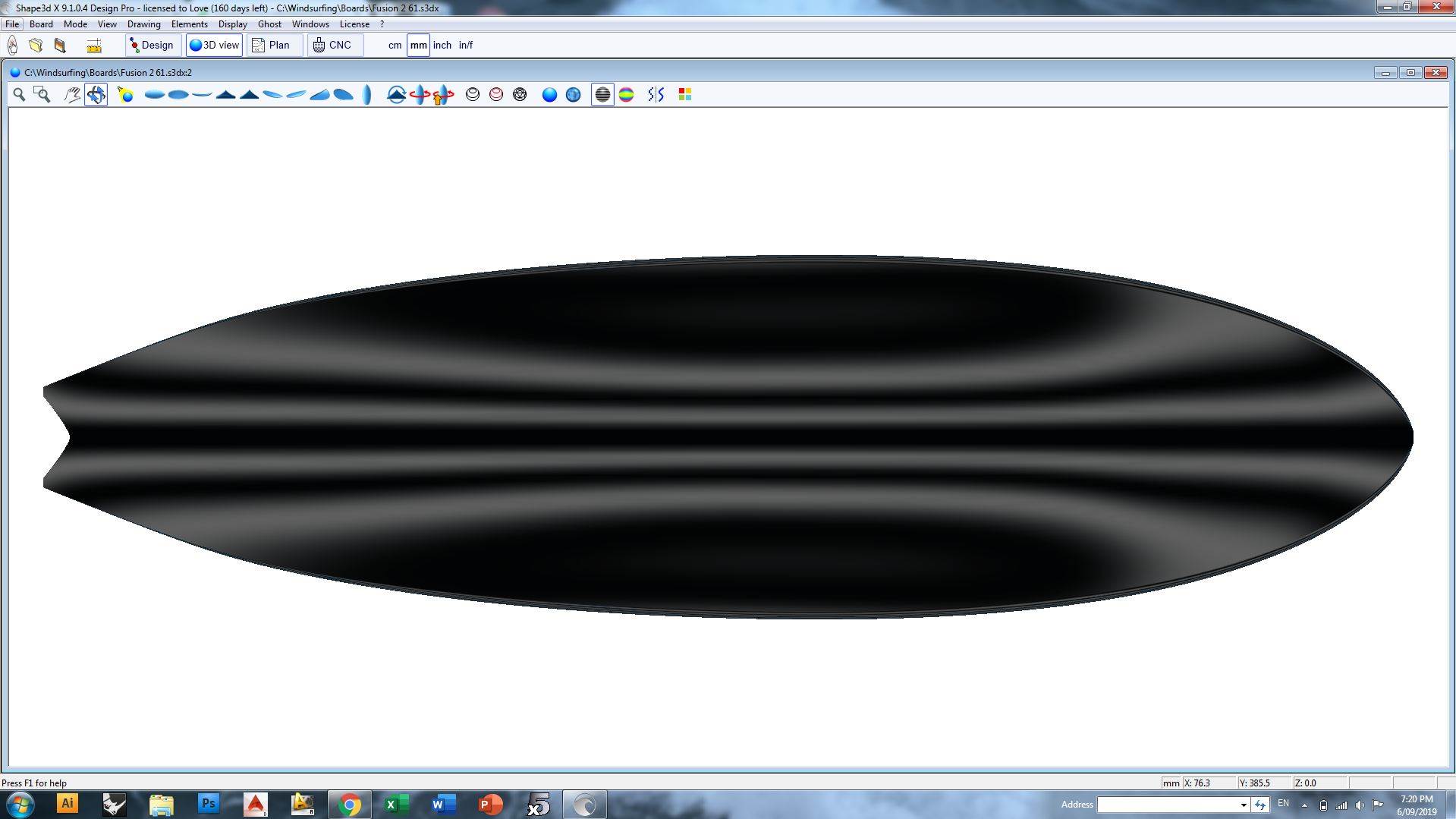Open the Ghost menu

269,24
